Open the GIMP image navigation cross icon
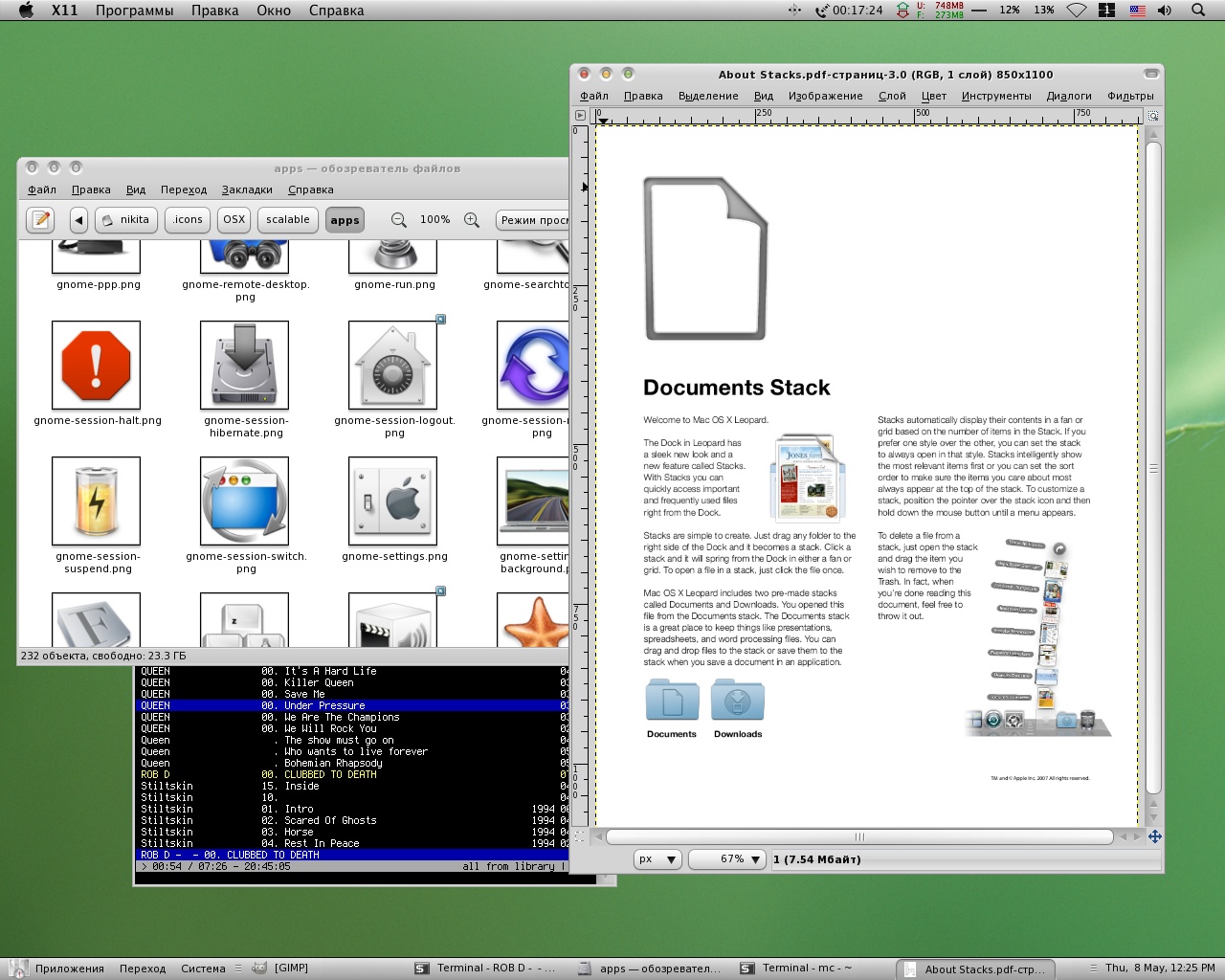Viewport: 1225px width, 980px height. click(1154, 836)
